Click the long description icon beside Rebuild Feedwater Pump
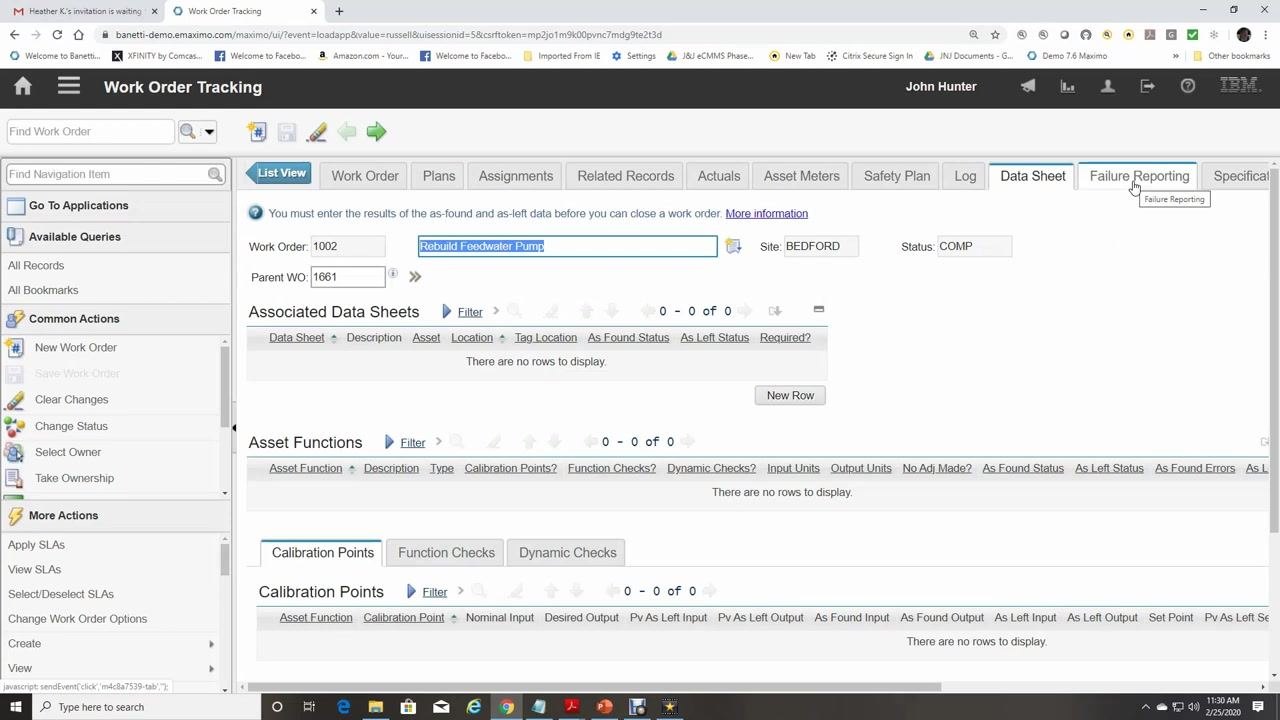The width and height of the screenshot is (1280, 720). [x=733, y=246]
